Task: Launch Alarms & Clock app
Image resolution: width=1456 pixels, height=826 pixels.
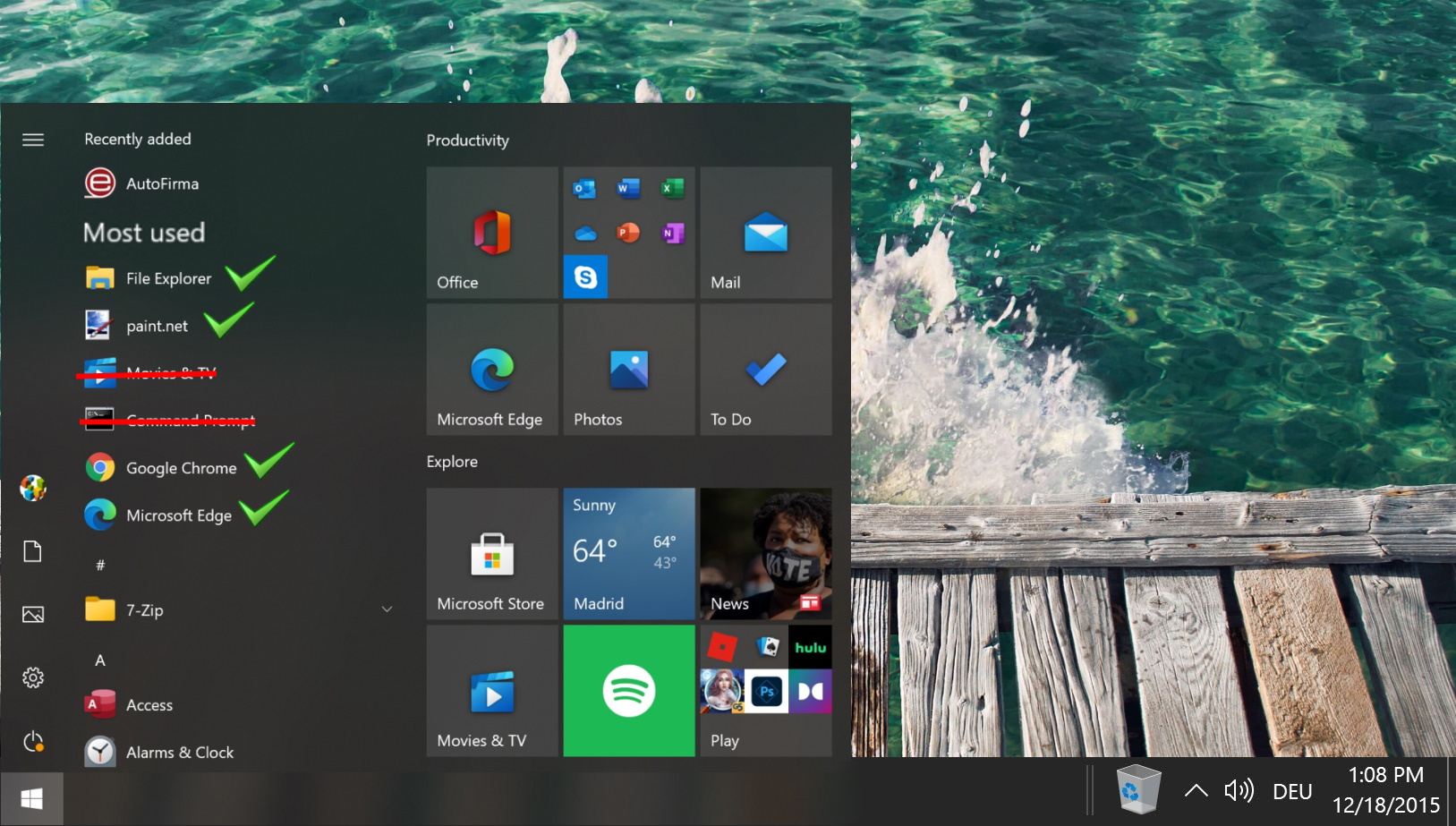Action: point(159,753)
